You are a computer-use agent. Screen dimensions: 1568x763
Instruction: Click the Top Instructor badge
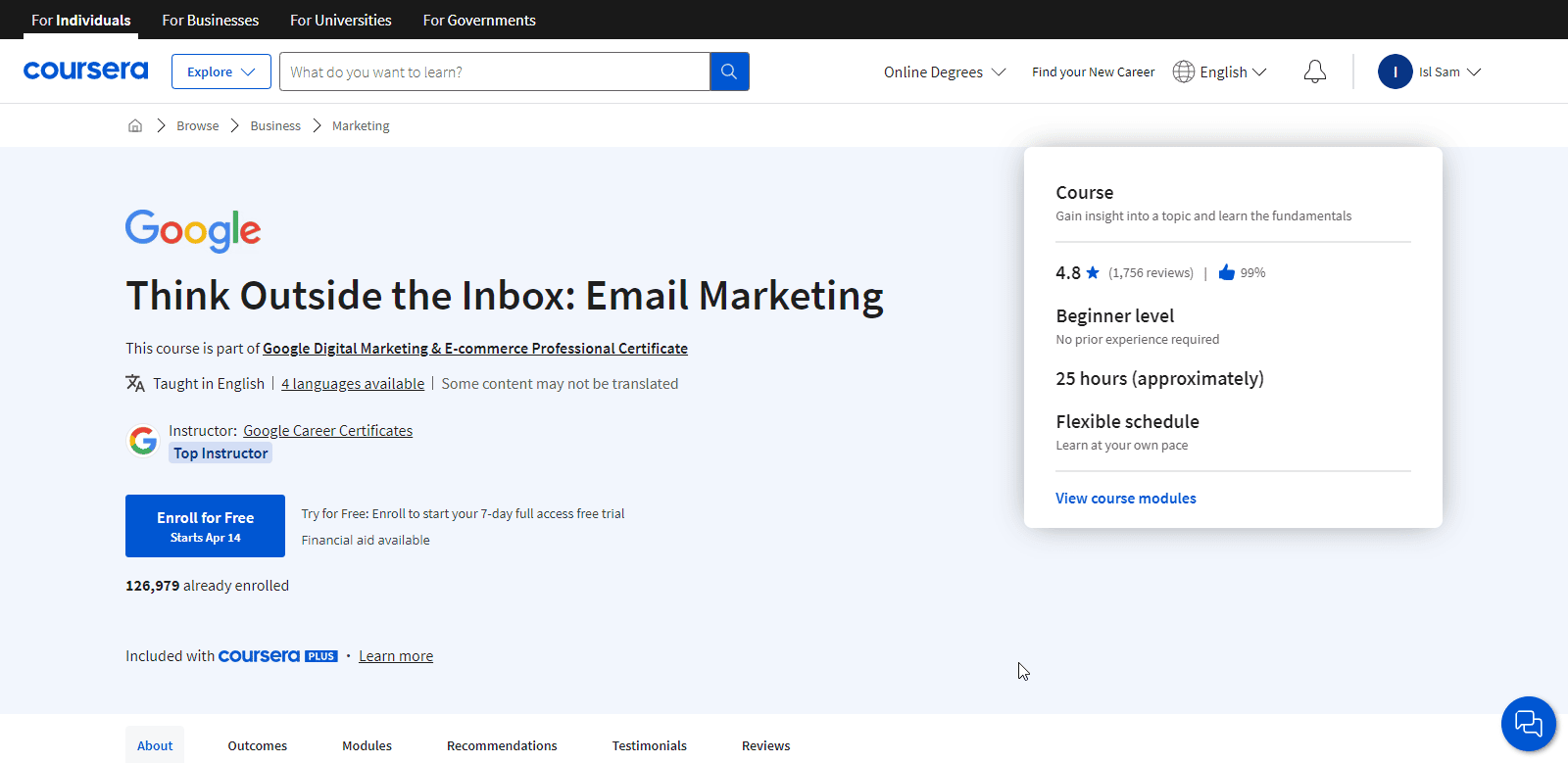click(220, 453)
